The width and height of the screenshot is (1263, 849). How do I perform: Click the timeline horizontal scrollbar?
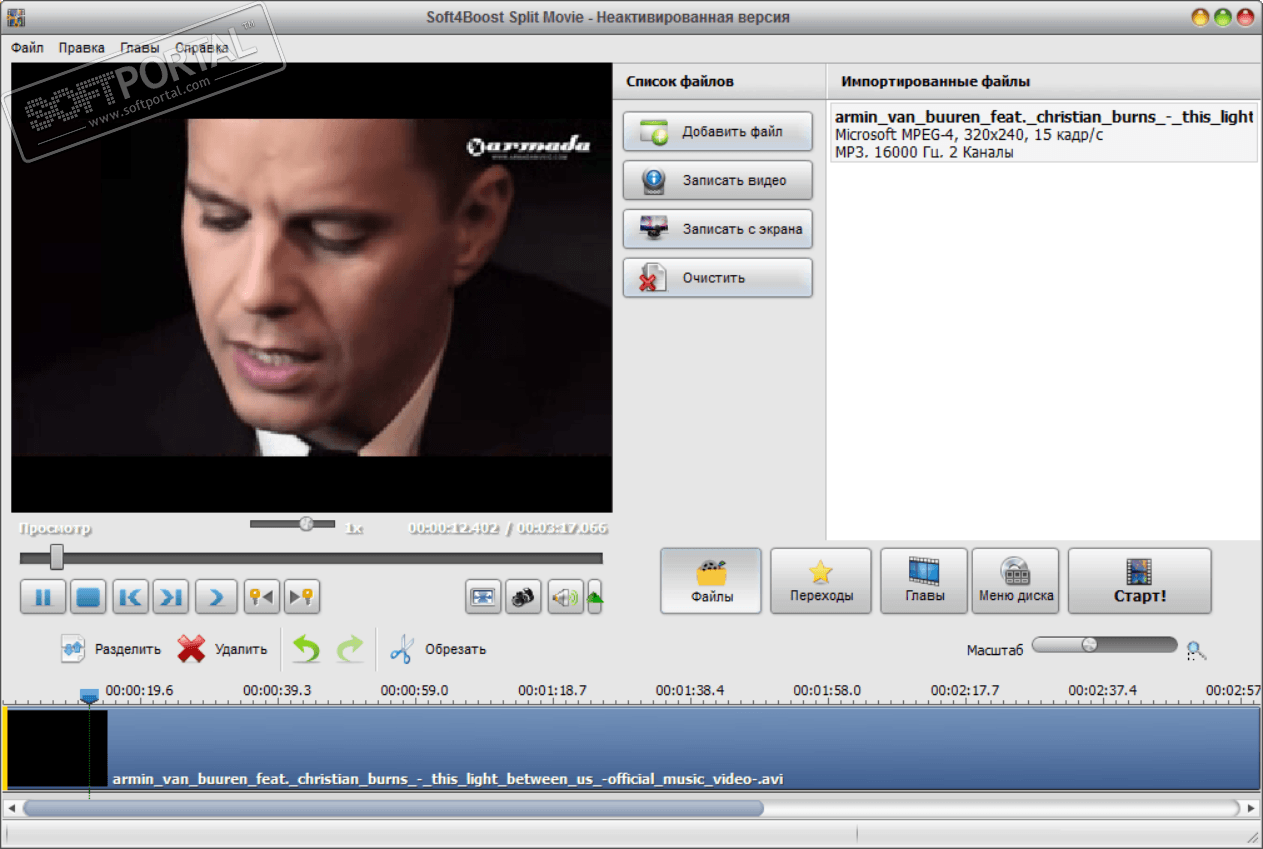[x=393, y=807]
